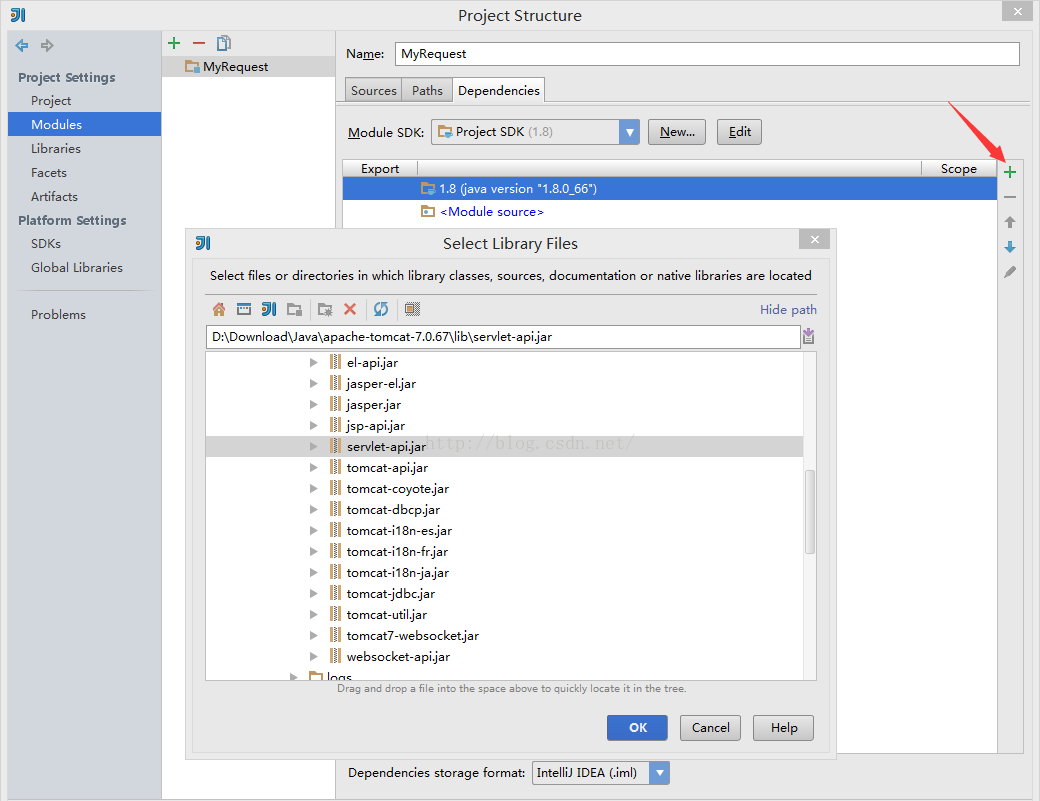Remove the selected module with the red minus
This screenshot has width=1040, height=801.
click(x=199, y=43)
